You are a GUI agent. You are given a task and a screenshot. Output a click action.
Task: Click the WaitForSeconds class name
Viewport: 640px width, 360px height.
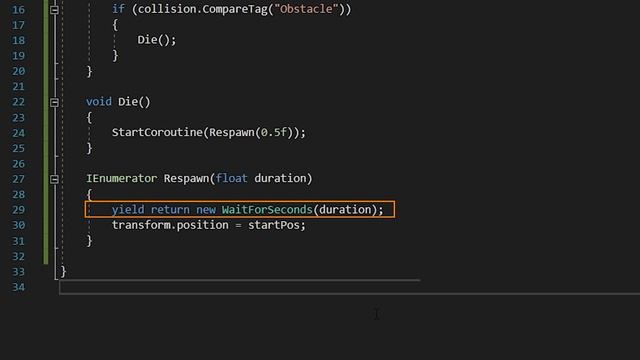point(267,209)
